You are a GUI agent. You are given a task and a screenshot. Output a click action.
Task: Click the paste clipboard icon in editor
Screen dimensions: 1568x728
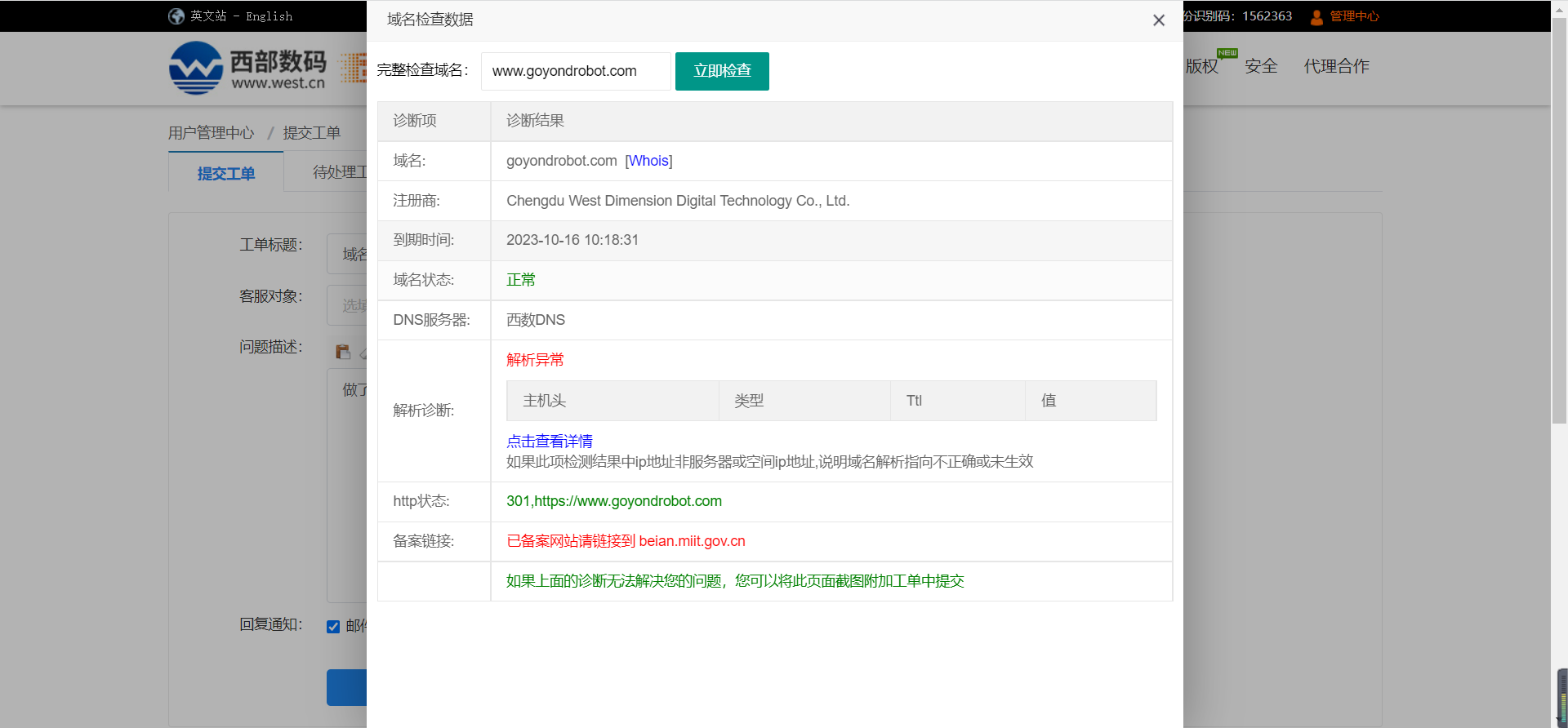pyautogui.click(x=343, y=352)
